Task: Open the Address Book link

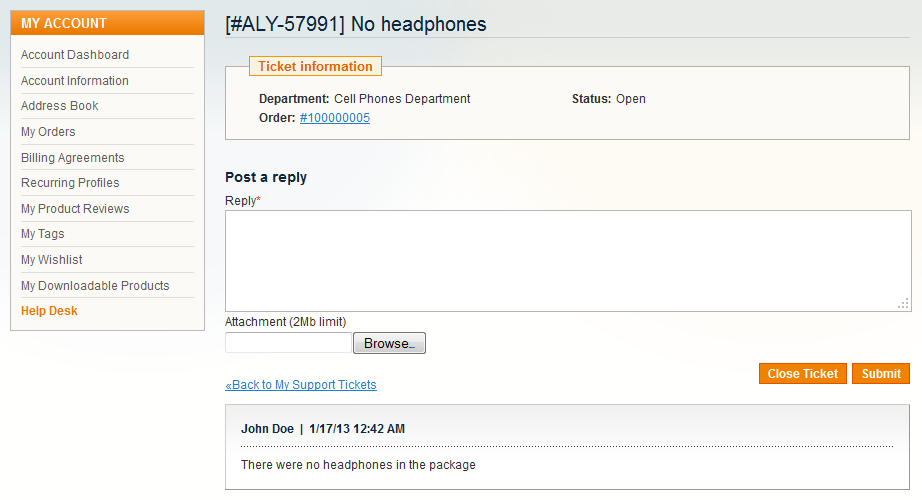Action: [x=59, y=106]
